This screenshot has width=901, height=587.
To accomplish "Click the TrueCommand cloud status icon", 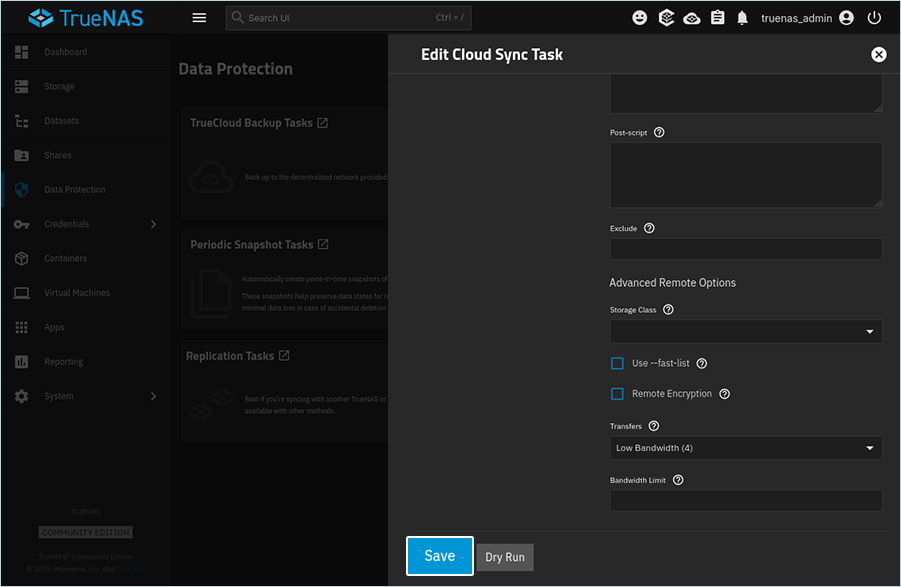I will 692,18.
